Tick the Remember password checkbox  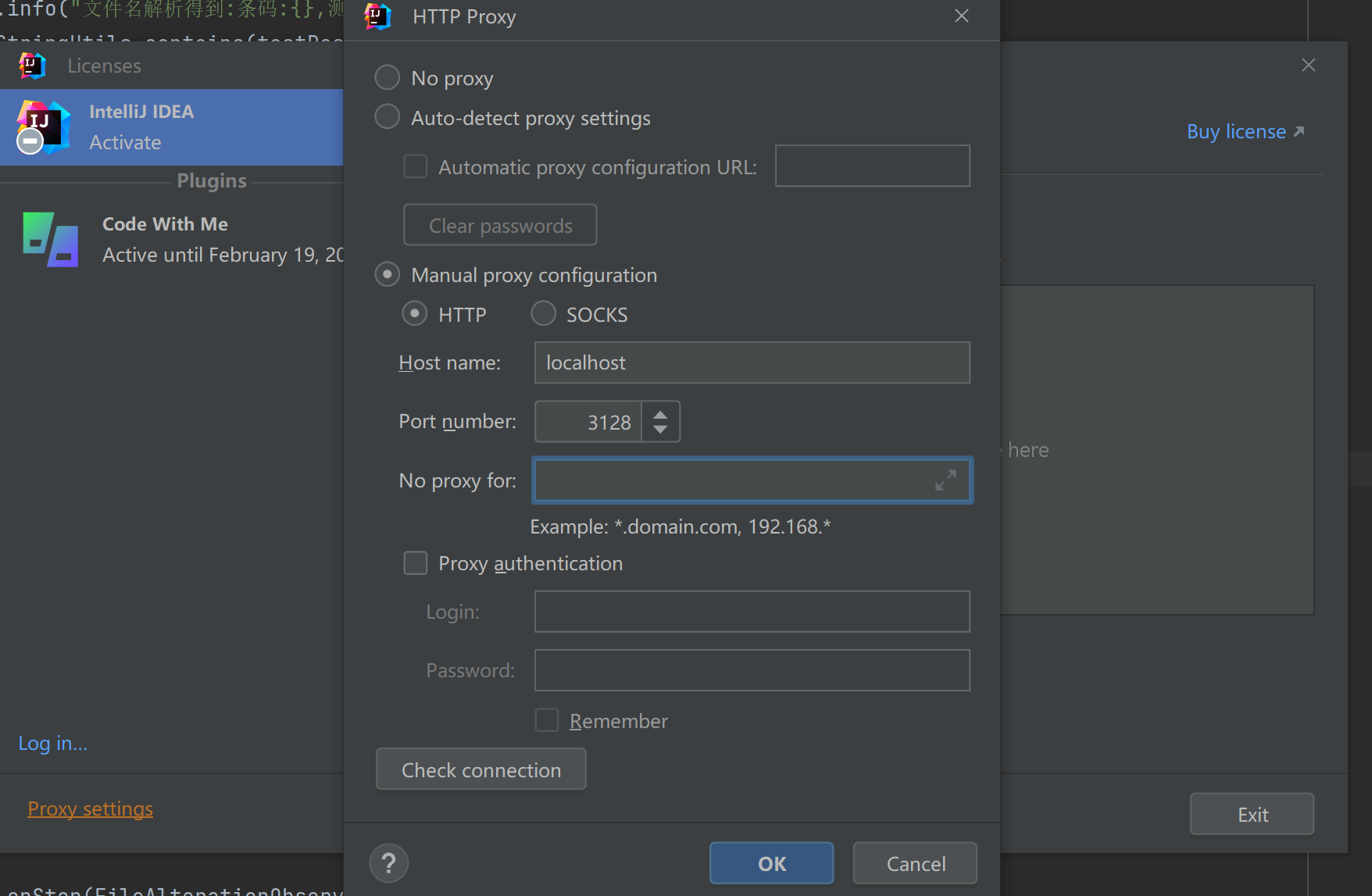click(x=547, y=720)
